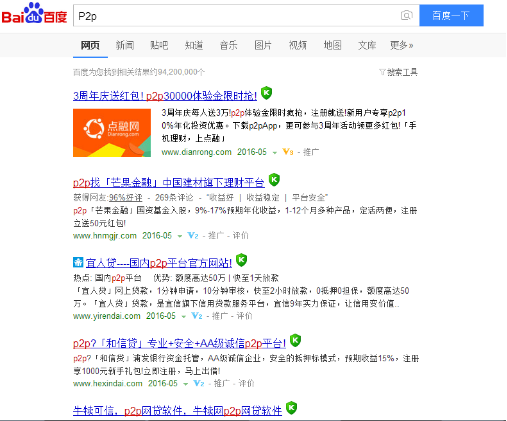Switch to the 图片 tab

[x=263, y=45]
